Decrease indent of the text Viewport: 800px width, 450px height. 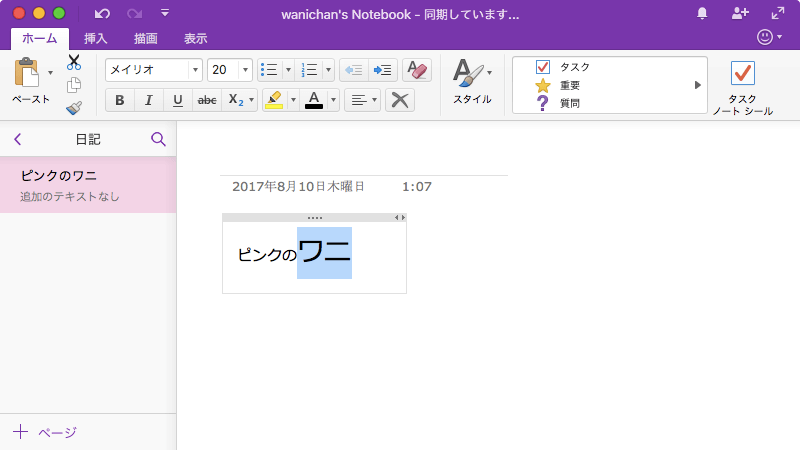click(354, 70)
